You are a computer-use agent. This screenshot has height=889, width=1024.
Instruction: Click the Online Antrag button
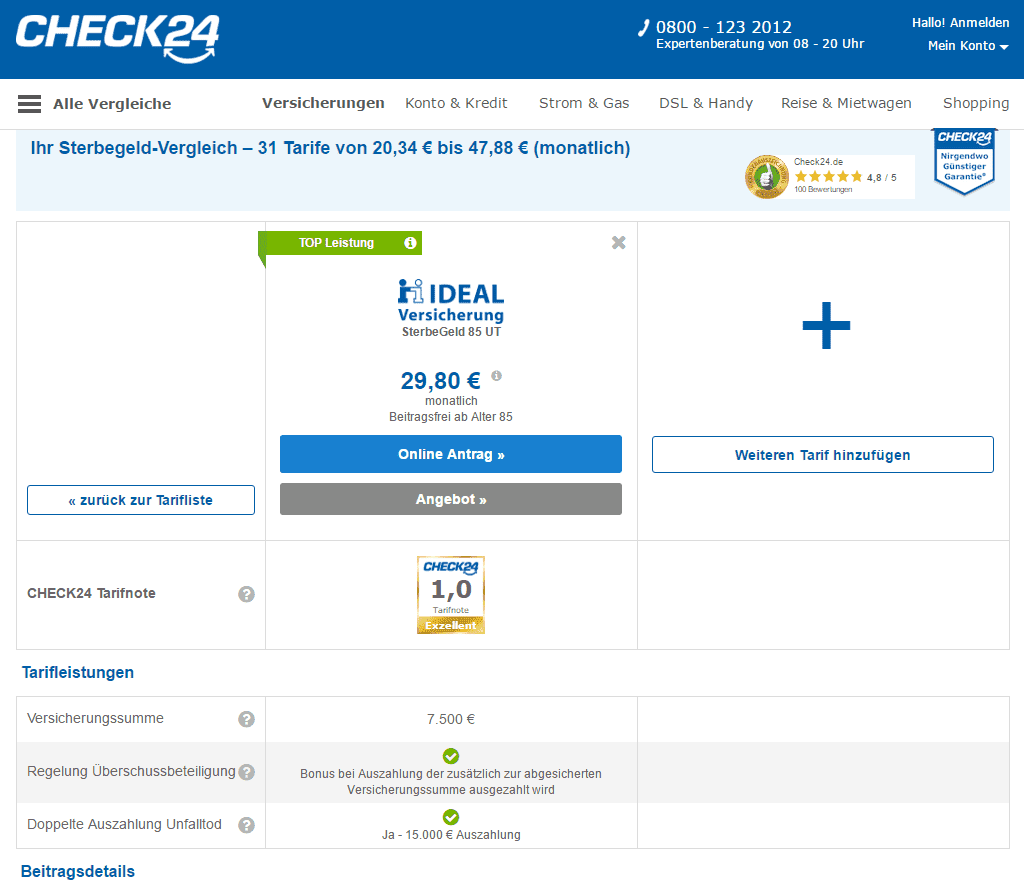point(451,454)
